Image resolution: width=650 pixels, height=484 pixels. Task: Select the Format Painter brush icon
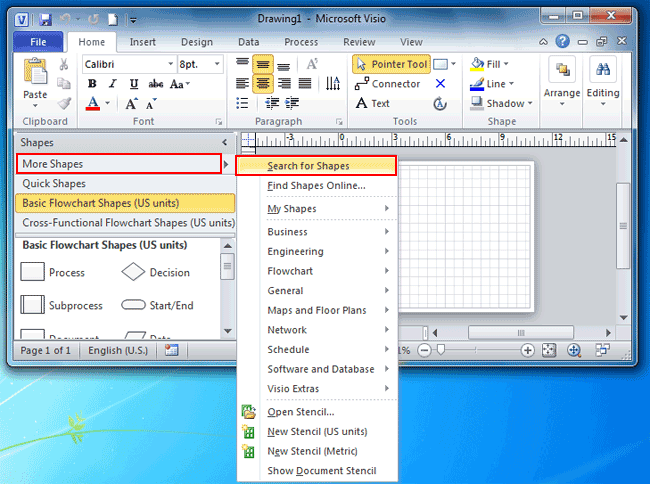[64, 103]
